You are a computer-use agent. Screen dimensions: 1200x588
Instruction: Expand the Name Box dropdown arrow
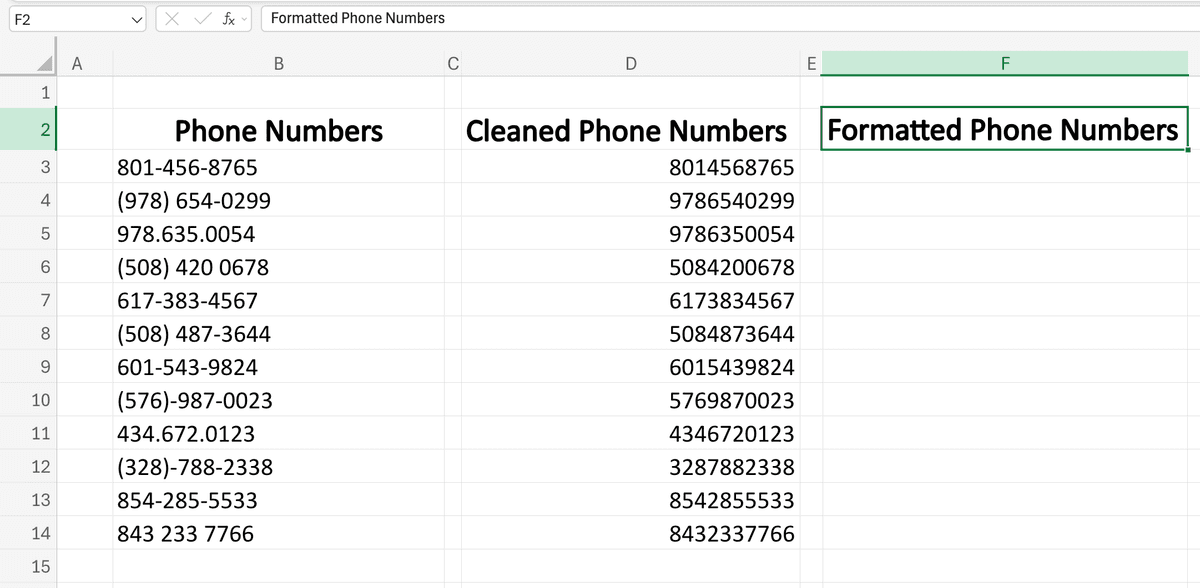coord(137,18)
